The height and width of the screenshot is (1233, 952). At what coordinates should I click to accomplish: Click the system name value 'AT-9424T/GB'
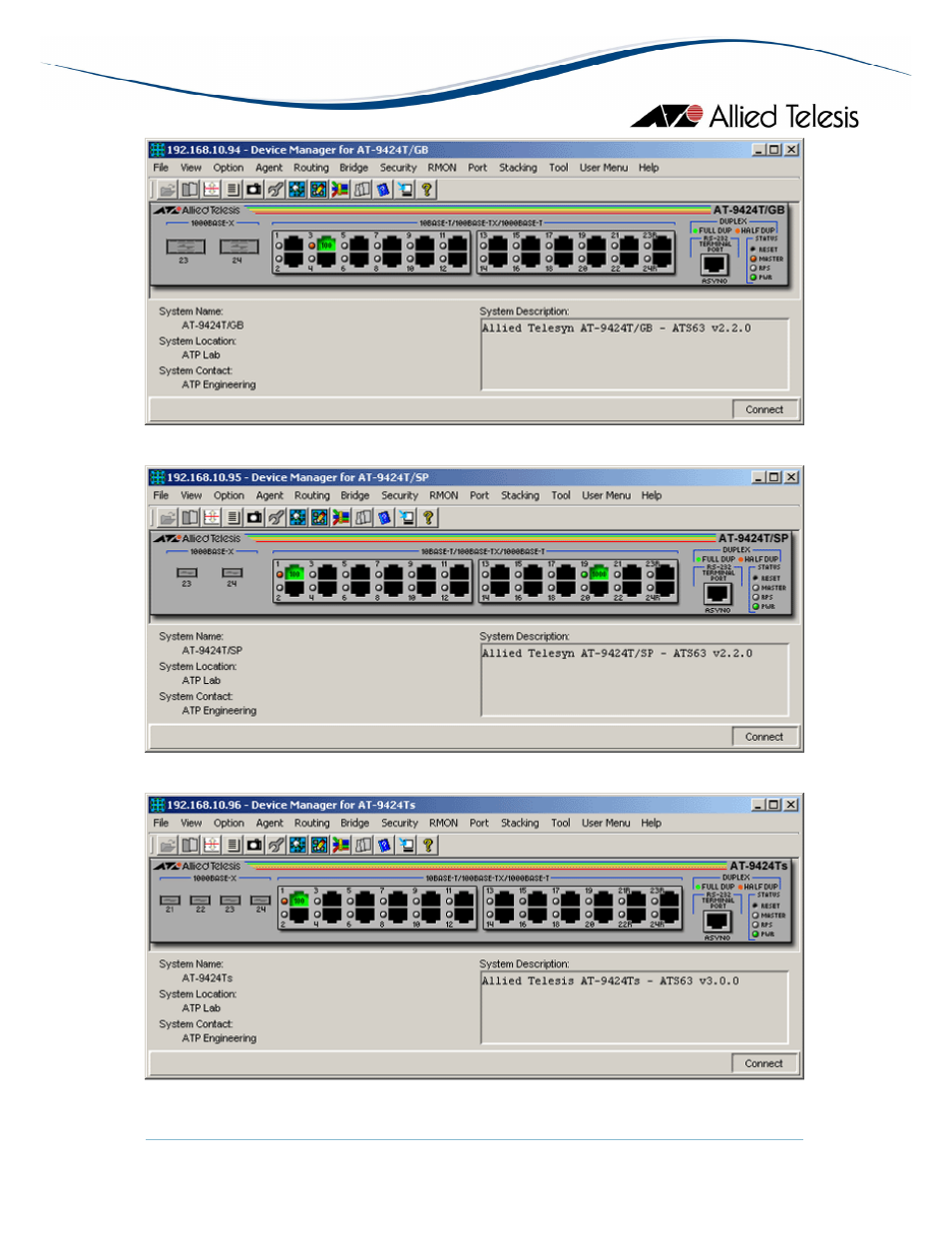(x=213, y=325)
